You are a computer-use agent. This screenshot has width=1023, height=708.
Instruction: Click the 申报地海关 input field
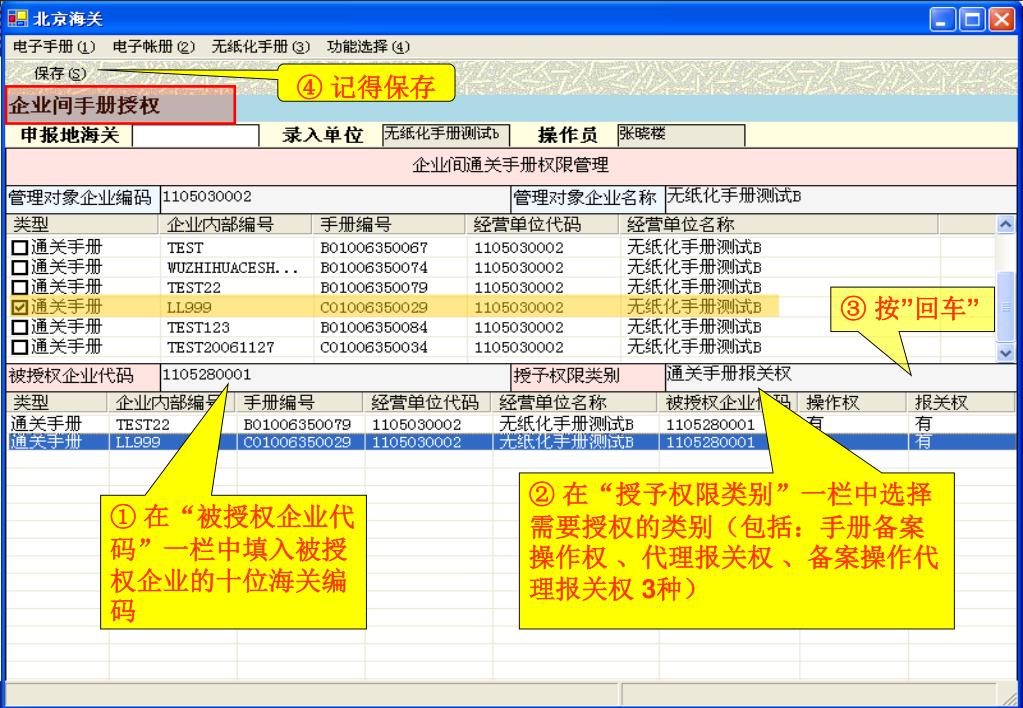point(196,135)
